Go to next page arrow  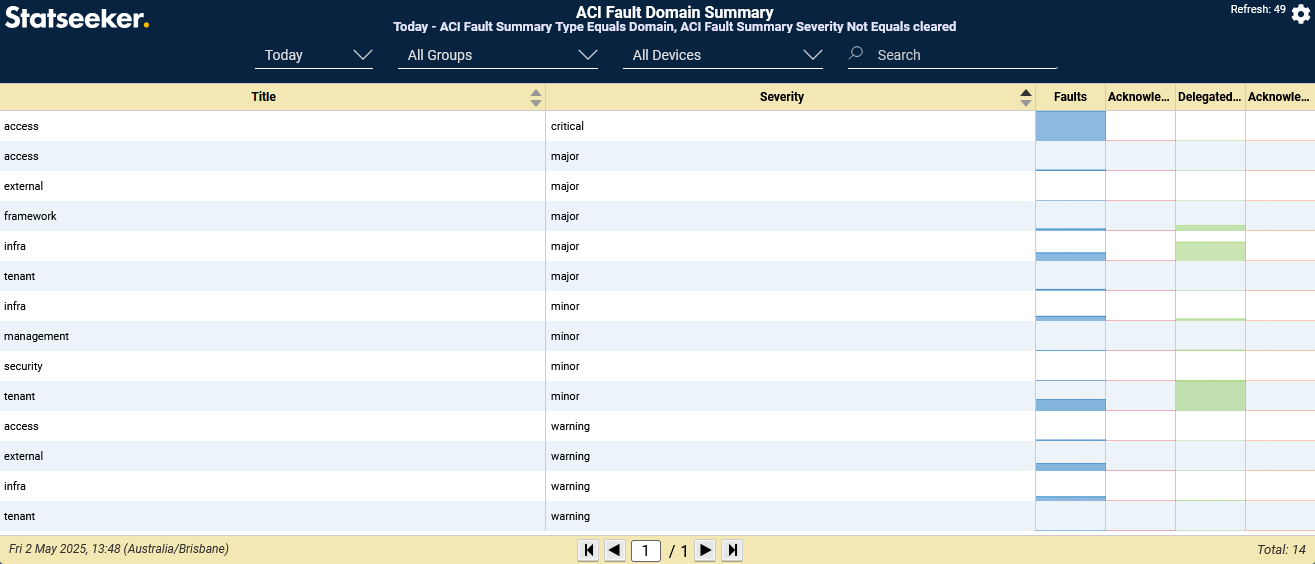click(x=705, y=550)
